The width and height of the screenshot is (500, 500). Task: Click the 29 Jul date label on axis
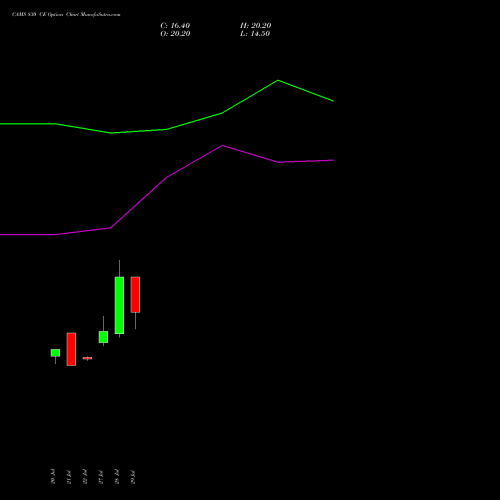(133, 476)
